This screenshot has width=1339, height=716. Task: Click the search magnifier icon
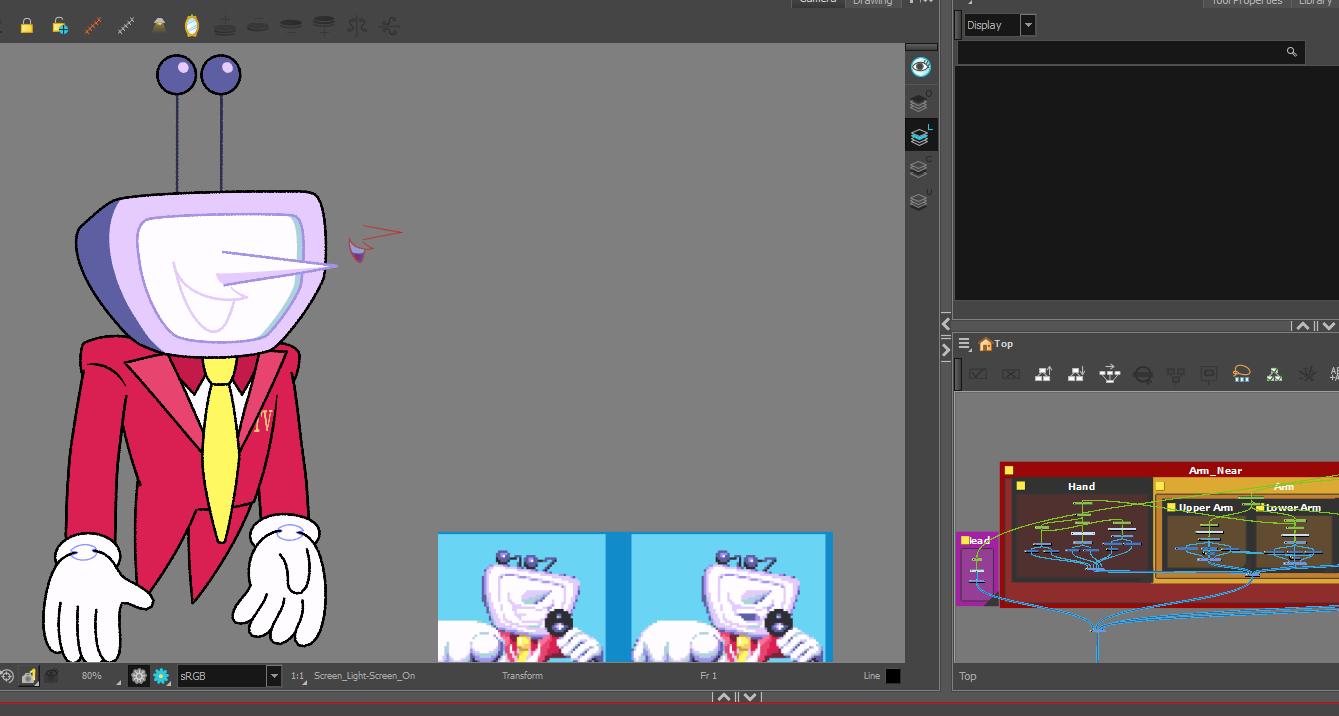pos(1291,52)
